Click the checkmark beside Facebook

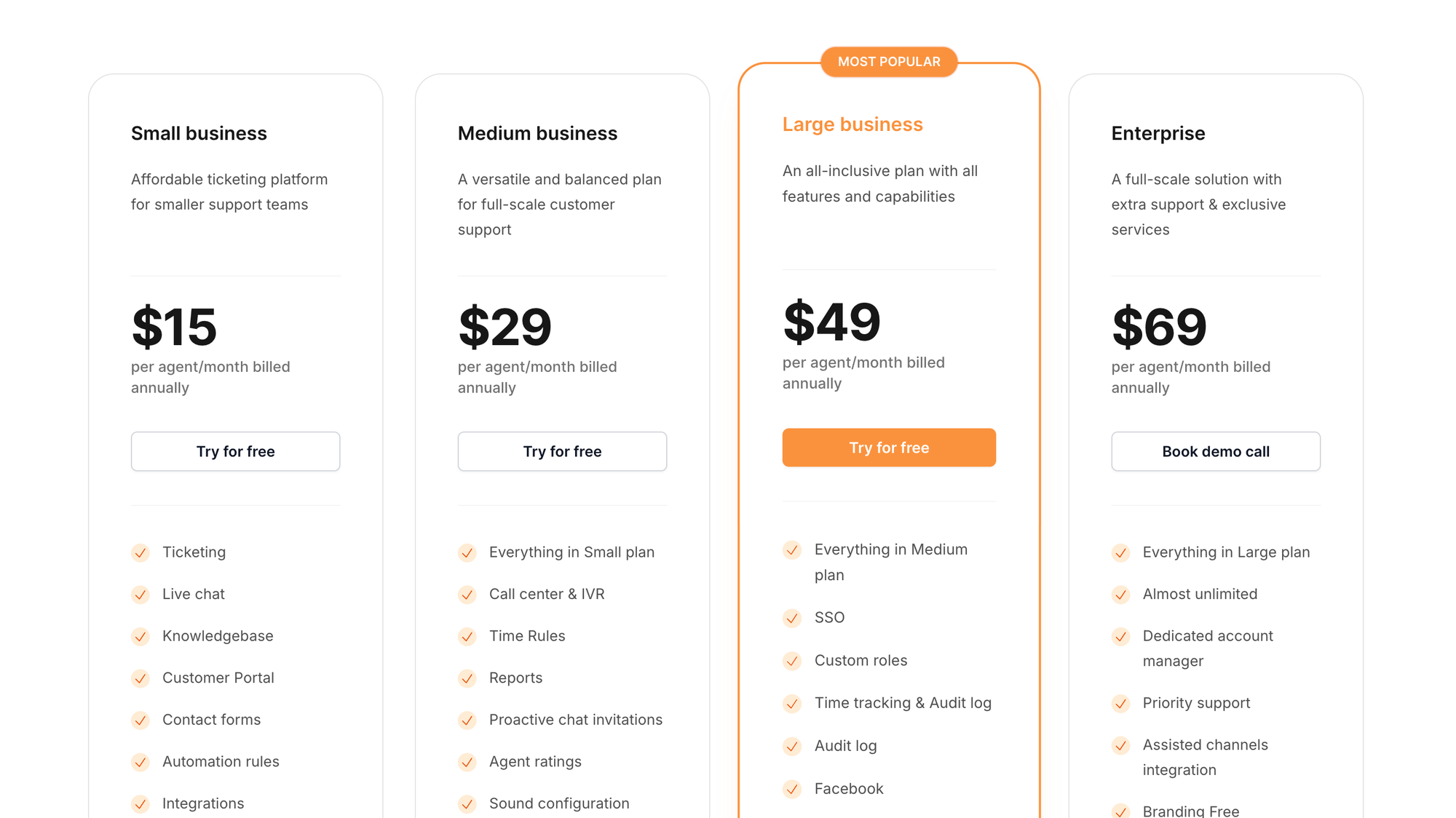792,789
